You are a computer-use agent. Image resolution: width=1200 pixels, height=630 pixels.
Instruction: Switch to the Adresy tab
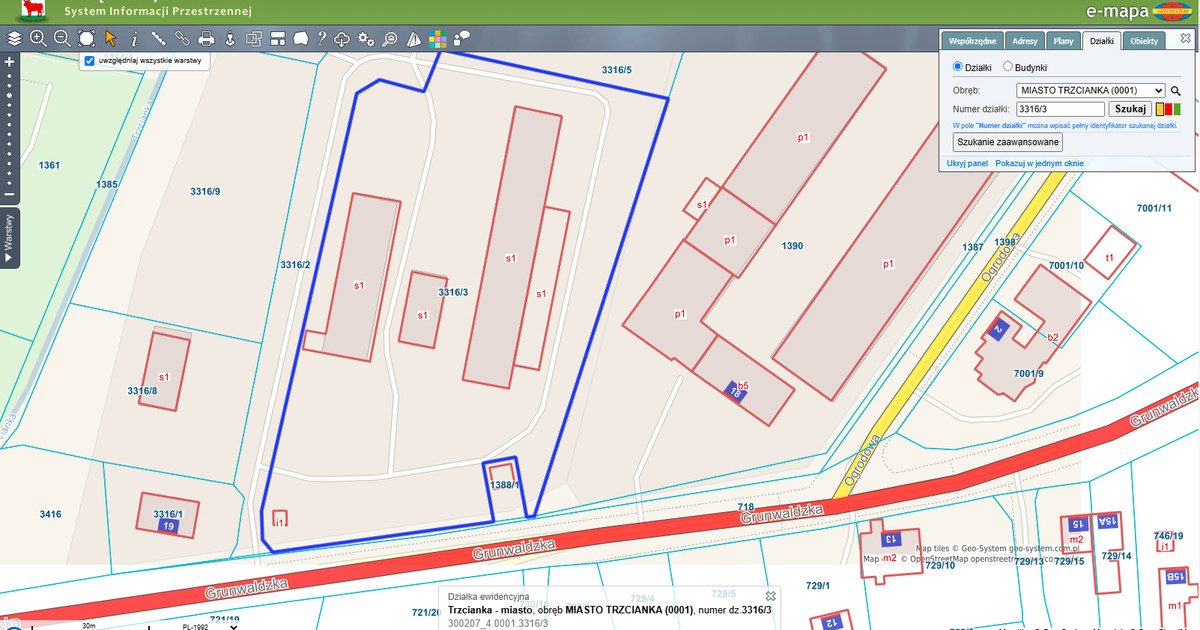1024,41
